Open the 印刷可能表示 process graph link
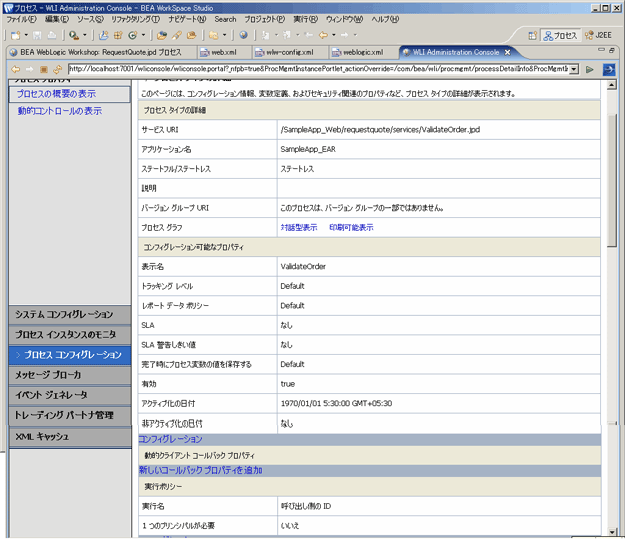 click(x=351, y=228)
